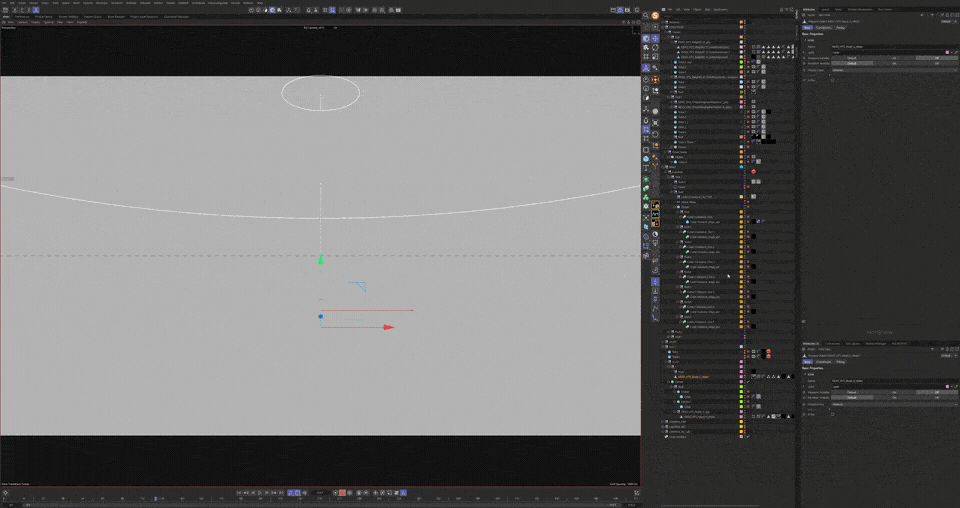Click the lock icon in Object Manager header

(x=781, y=10)
